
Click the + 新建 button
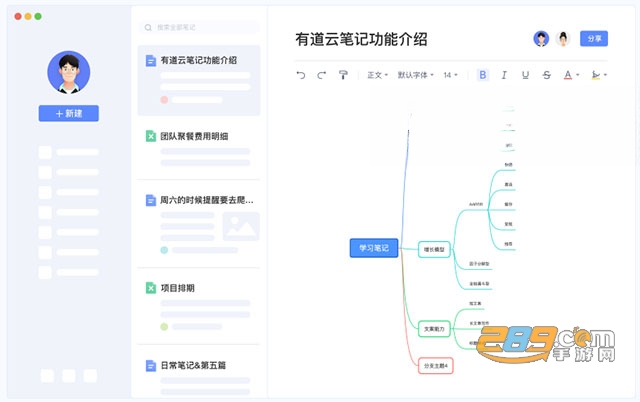(x=69, y=113)
